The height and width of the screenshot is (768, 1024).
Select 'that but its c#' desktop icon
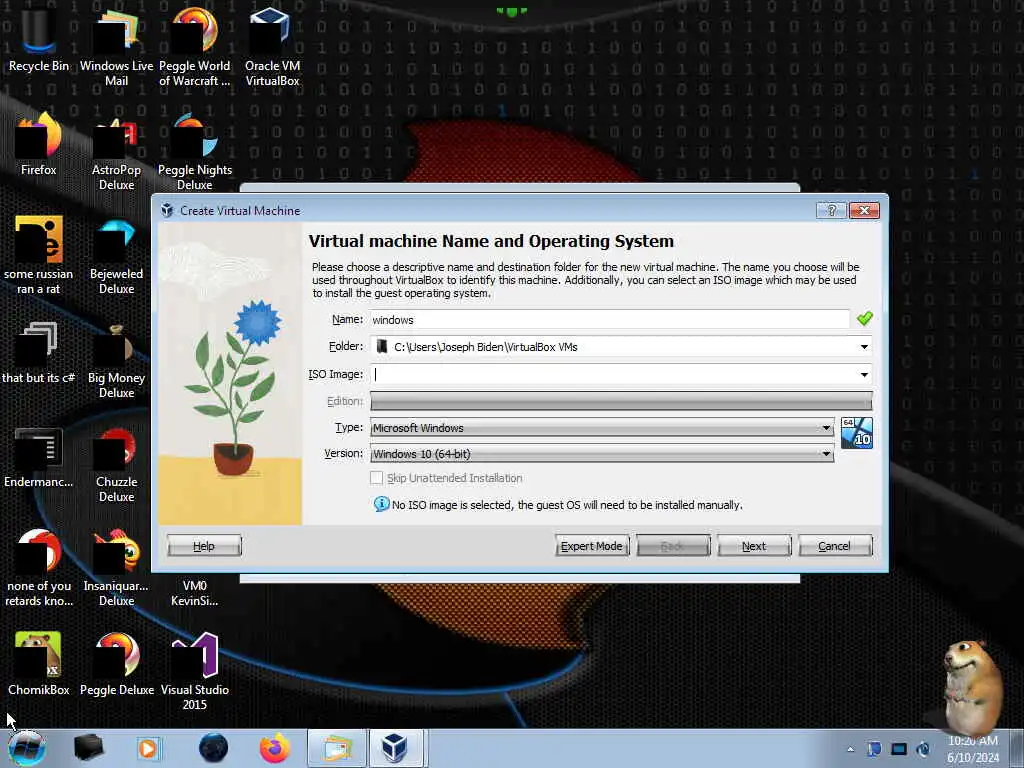(x=39, y=353)
